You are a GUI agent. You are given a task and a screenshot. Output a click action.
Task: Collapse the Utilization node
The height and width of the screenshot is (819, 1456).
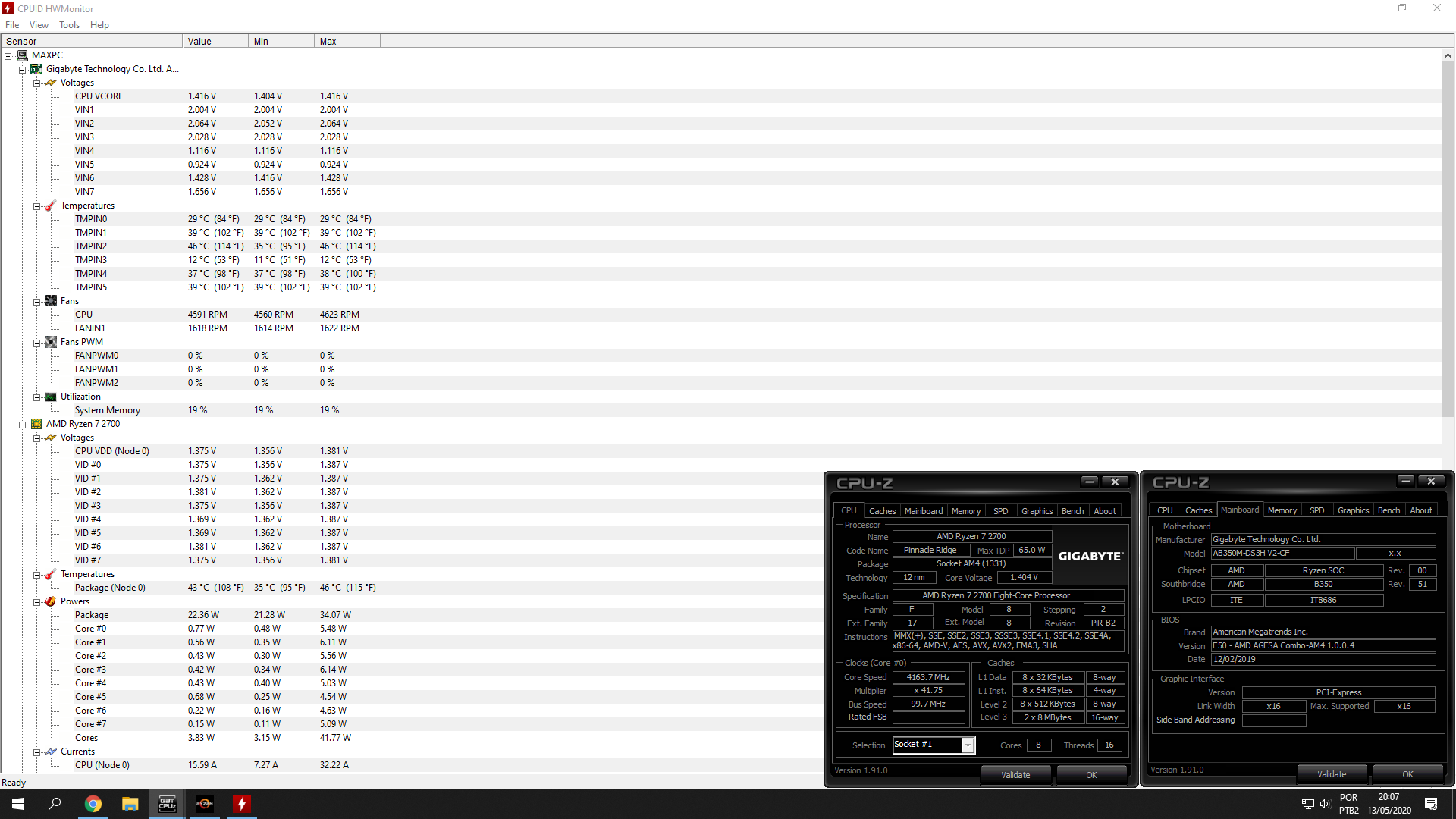click(36, 397)
